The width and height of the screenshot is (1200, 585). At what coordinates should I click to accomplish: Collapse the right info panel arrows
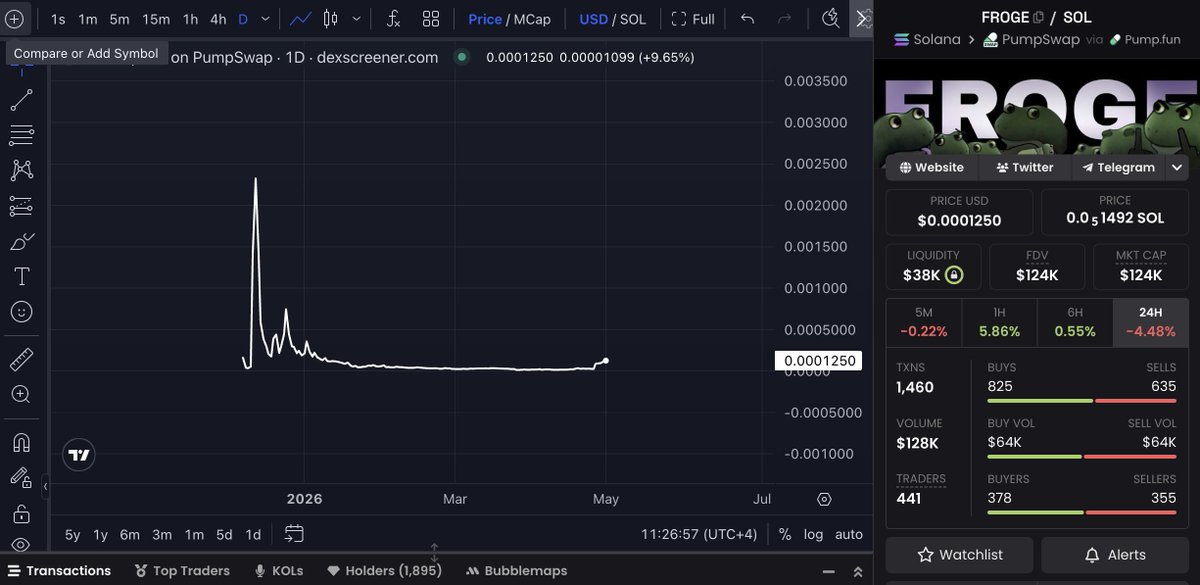pos(864,18)
